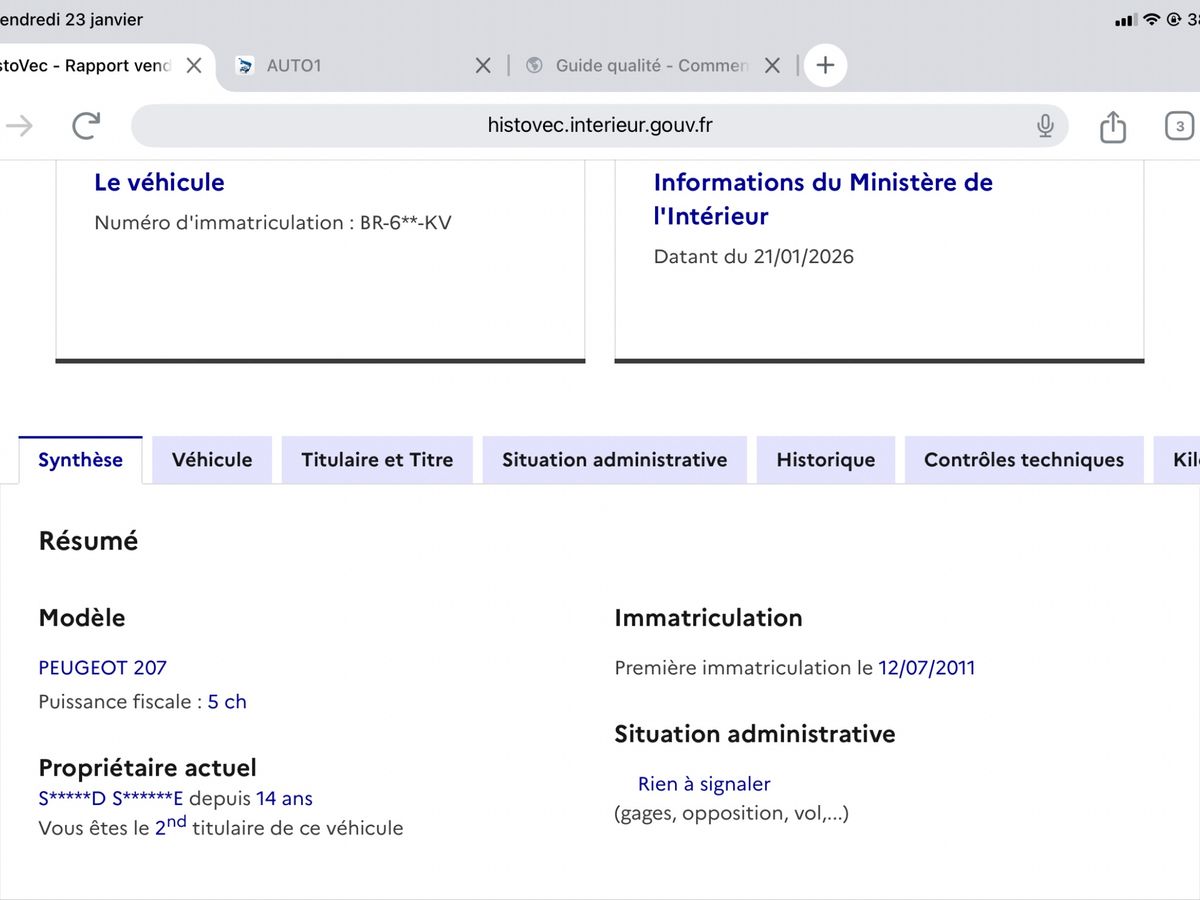Switch to the AUTO1 browser tab

point(350,66)
